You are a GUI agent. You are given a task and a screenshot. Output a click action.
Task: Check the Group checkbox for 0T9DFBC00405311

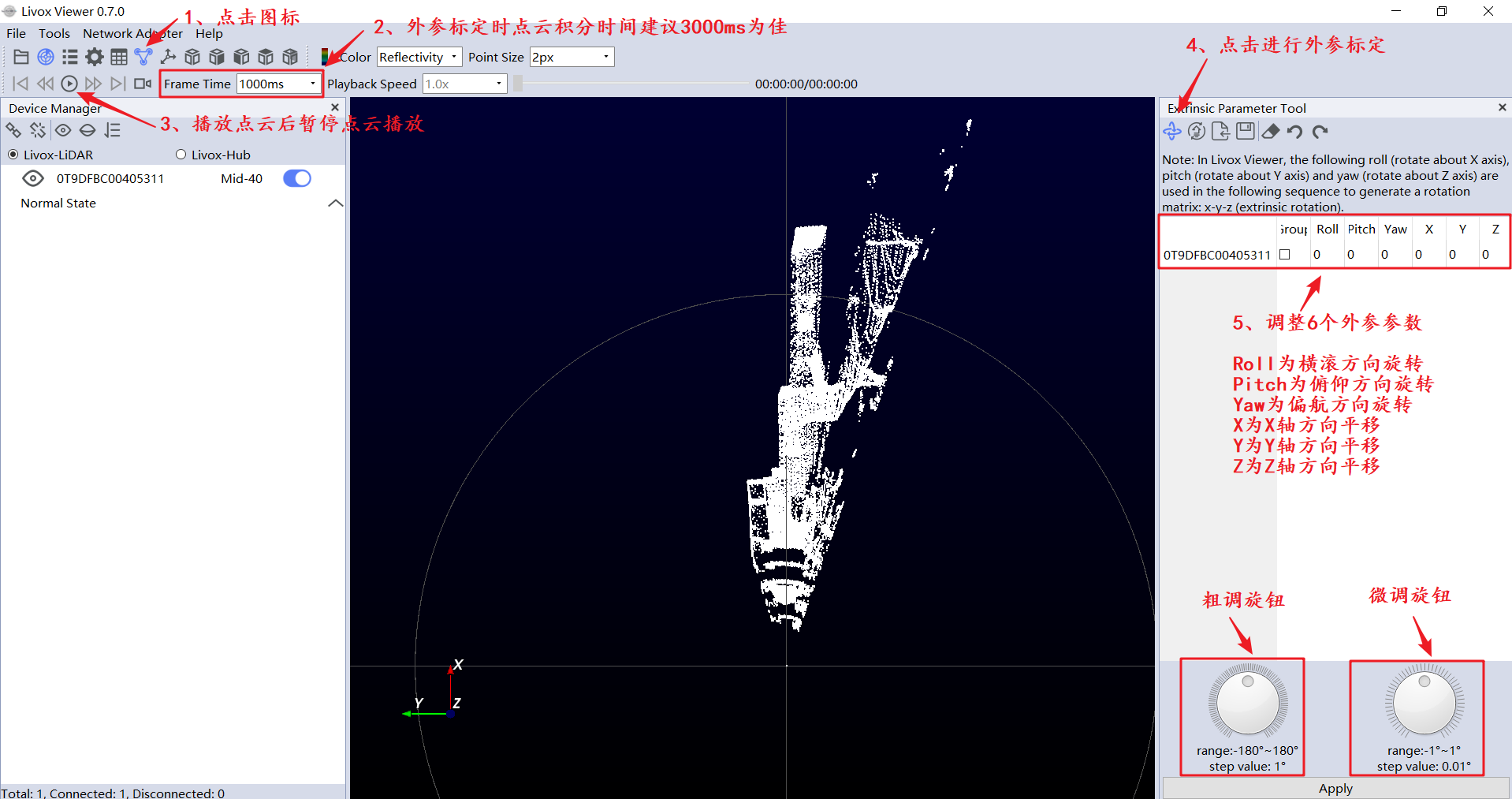[x=1284, y=255]
